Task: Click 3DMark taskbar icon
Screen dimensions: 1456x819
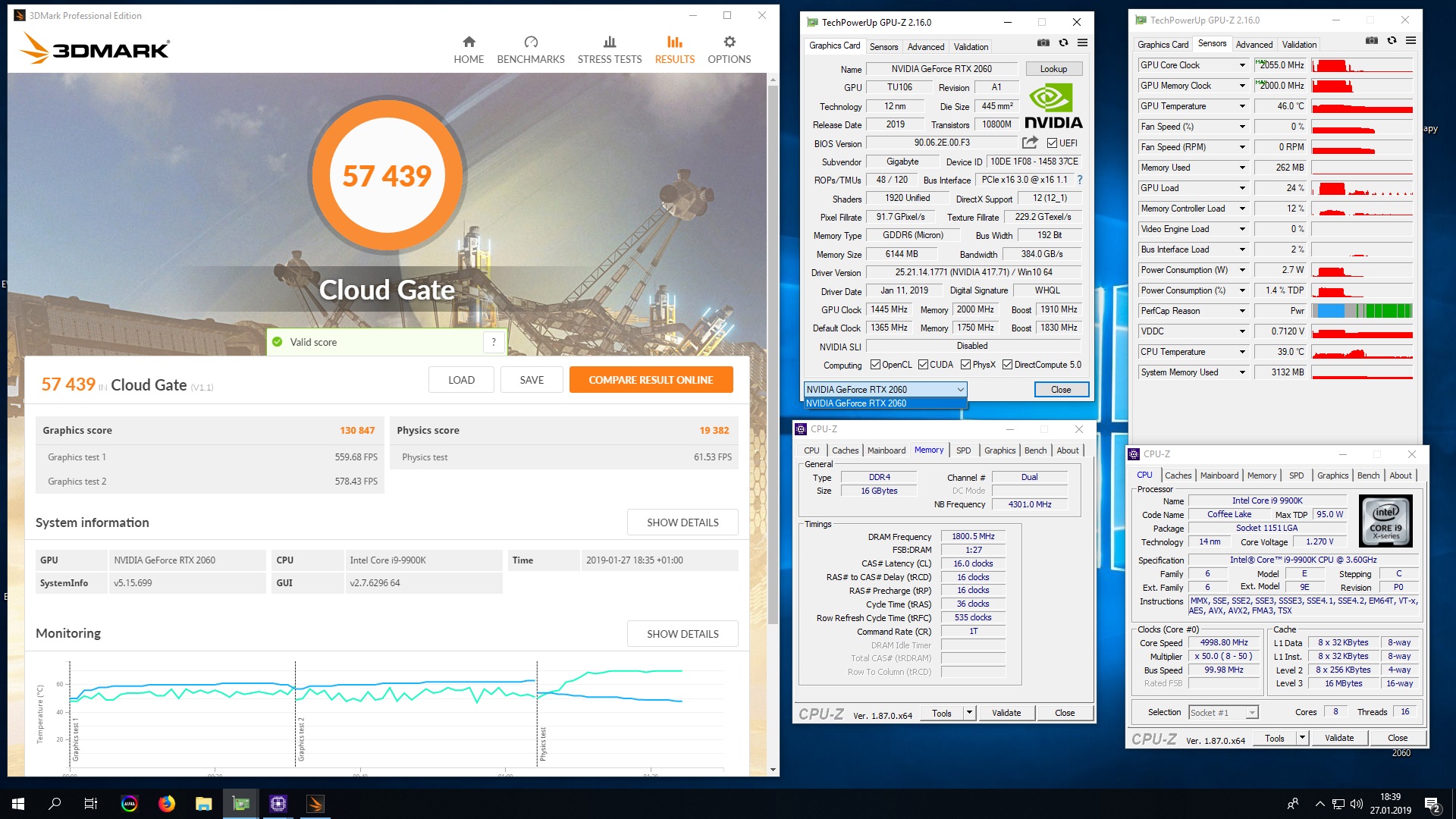Action: coord(315,803)
